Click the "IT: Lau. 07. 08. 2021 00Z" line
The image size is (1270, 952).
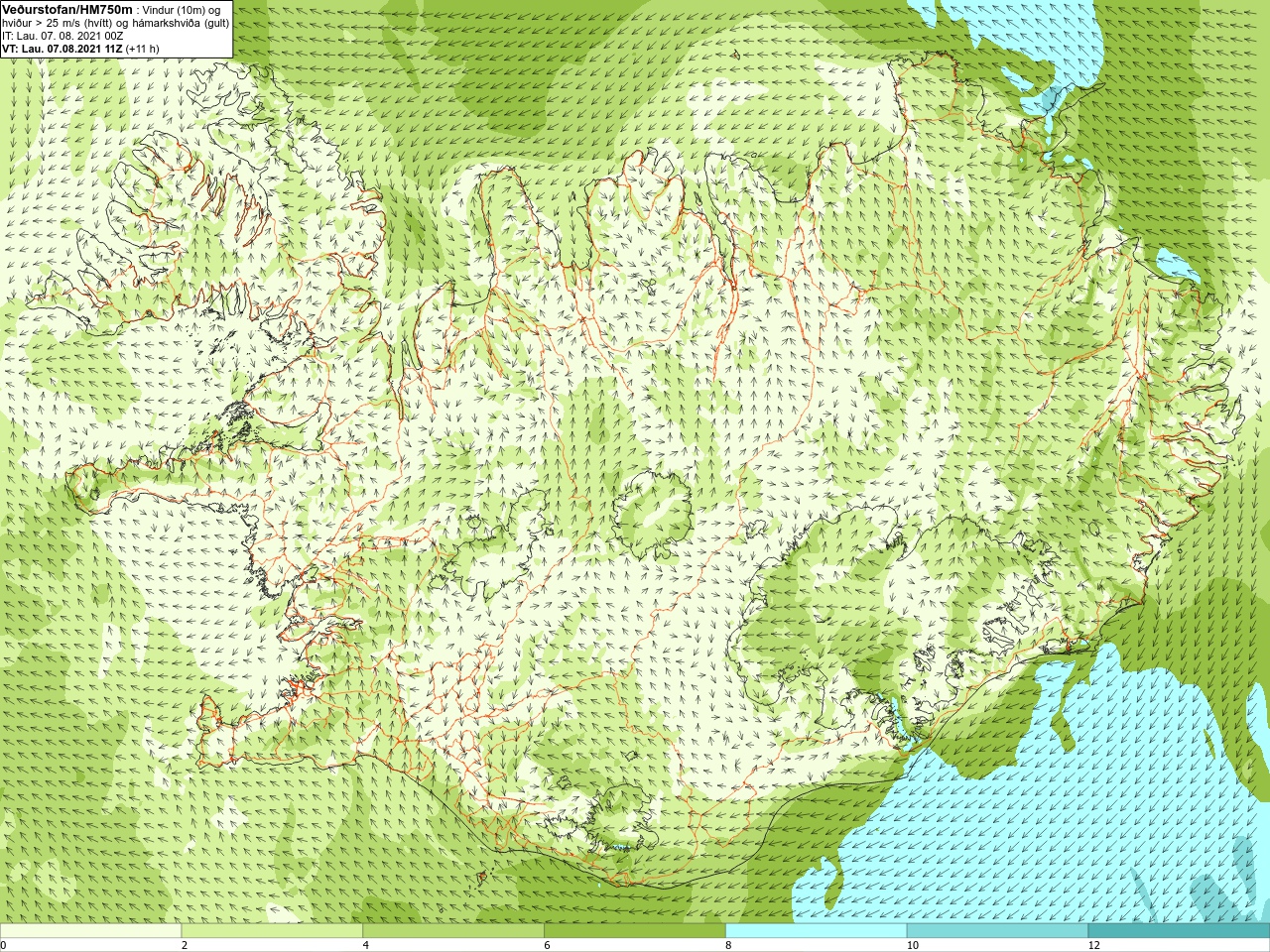(63, 36)
